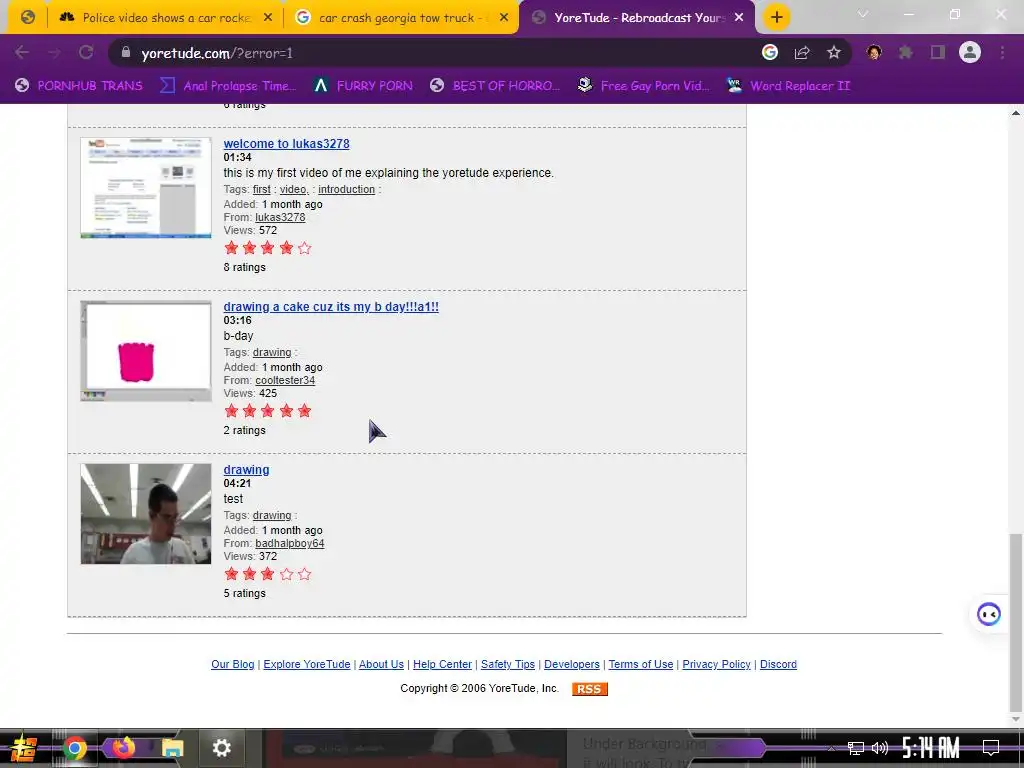Open the Chrome three-dot menu
The height and width of the screenshot is (768, 1024).
1002,53
